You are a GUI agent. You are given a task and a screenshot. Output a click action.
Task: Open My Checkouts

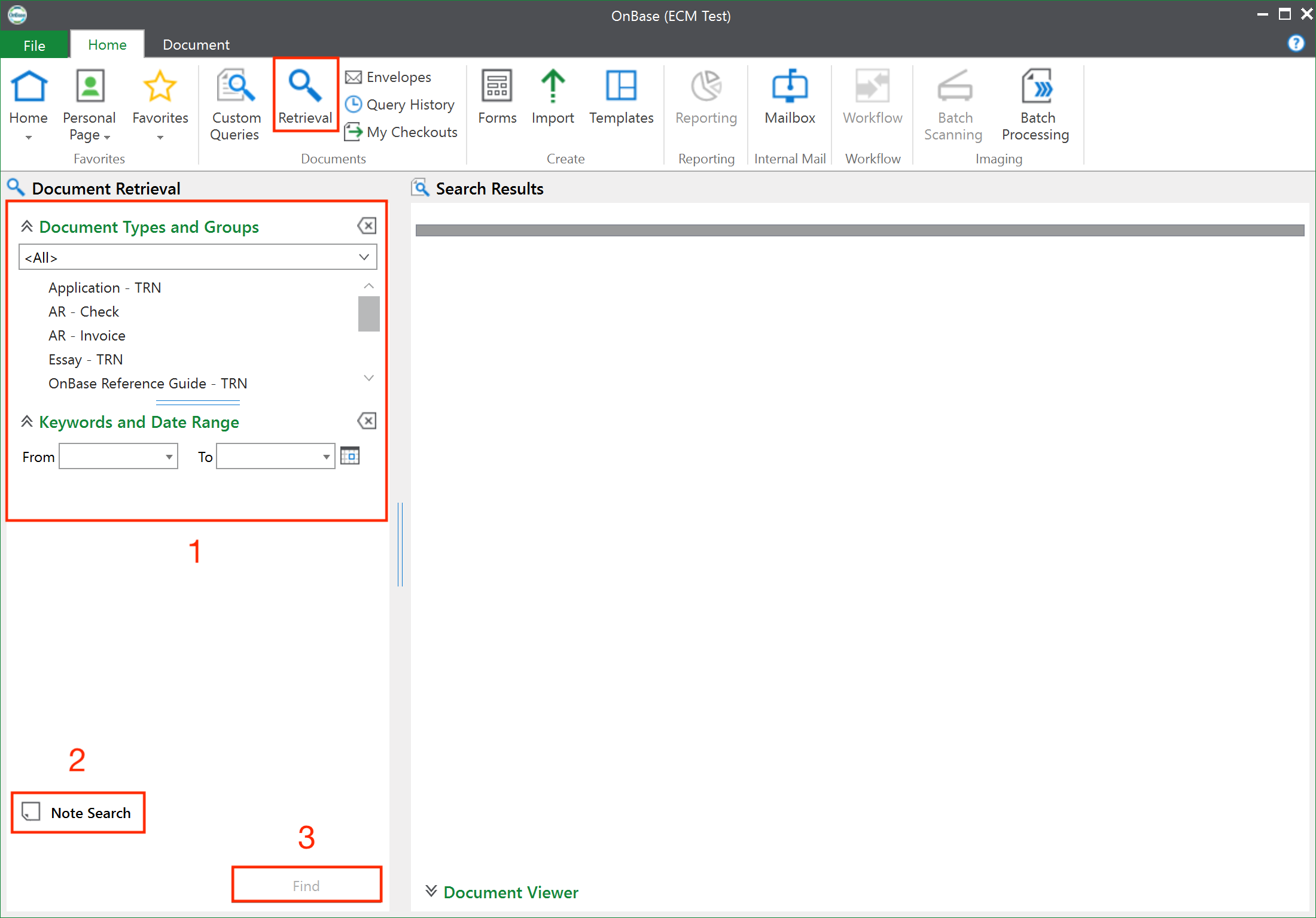pos(401,132)
